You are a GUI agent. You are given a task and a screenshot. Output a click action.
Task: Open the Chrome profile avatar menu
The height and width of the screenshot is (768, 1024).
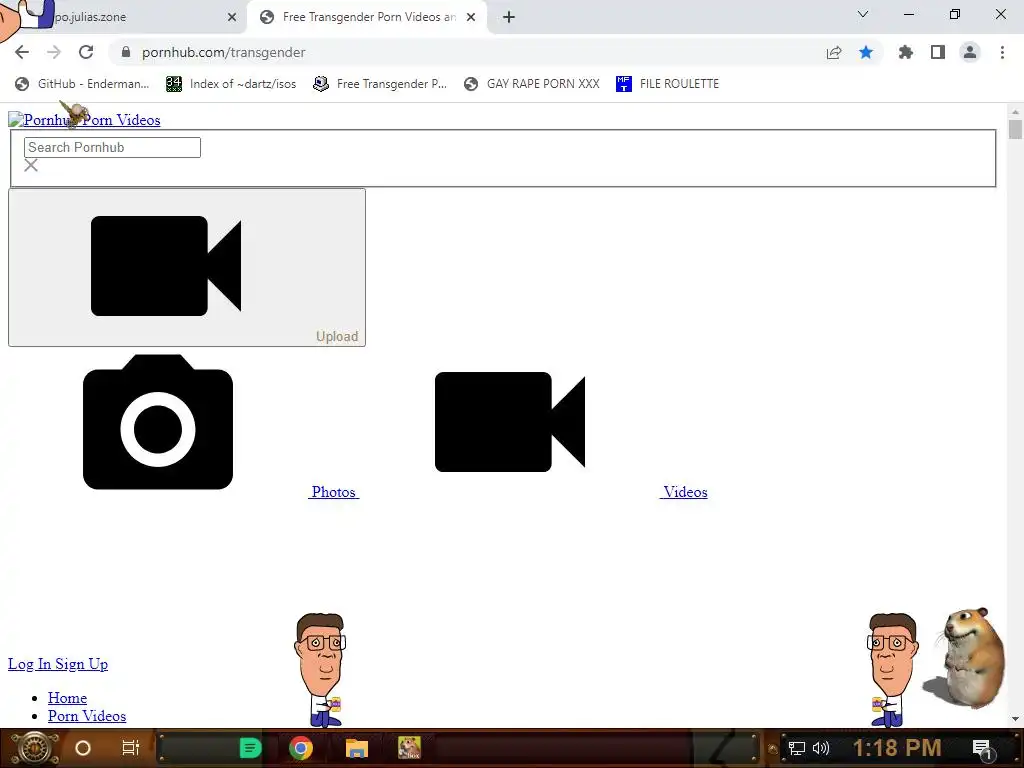970,52
